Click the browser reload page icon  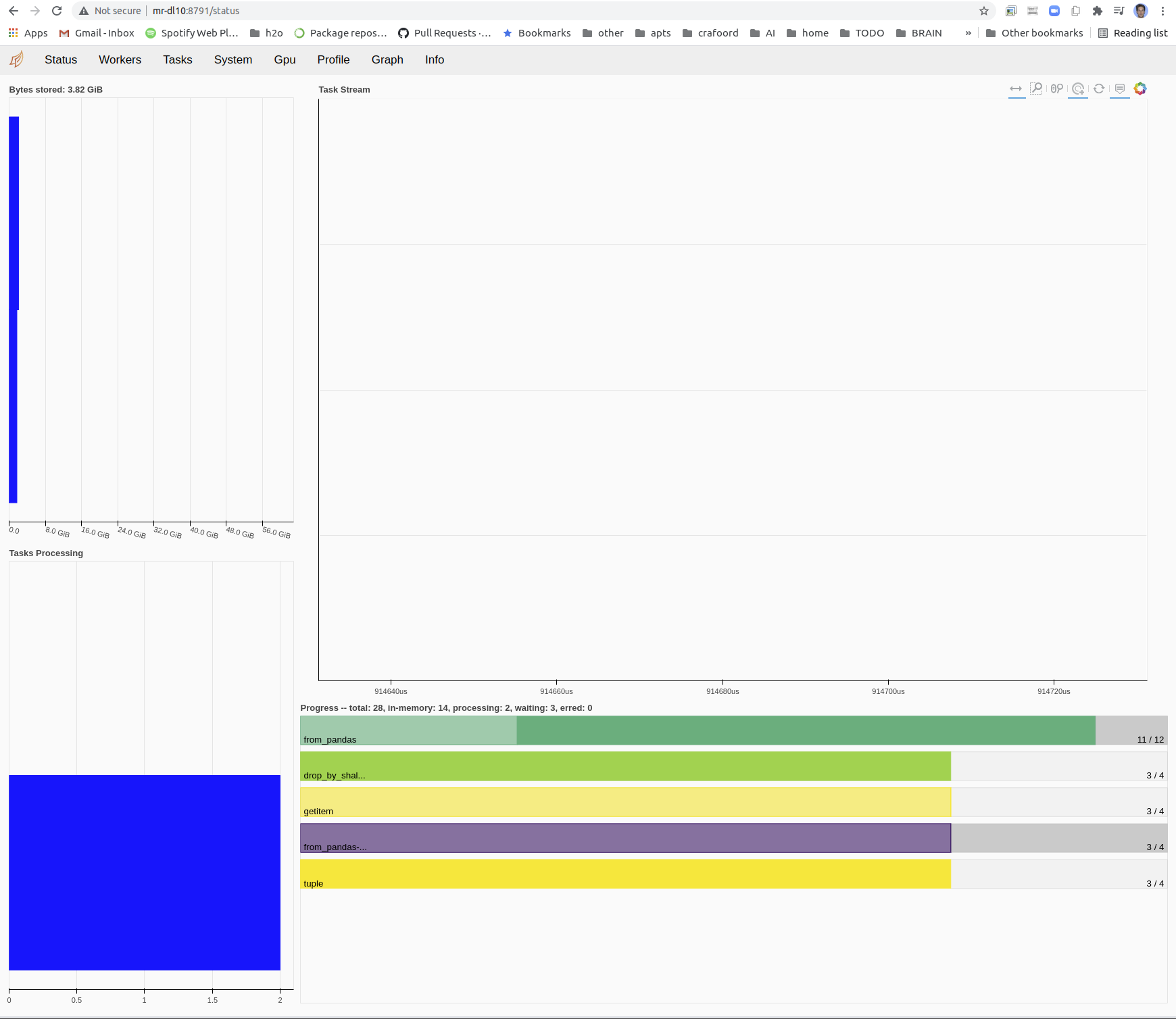tap(57, 11)
